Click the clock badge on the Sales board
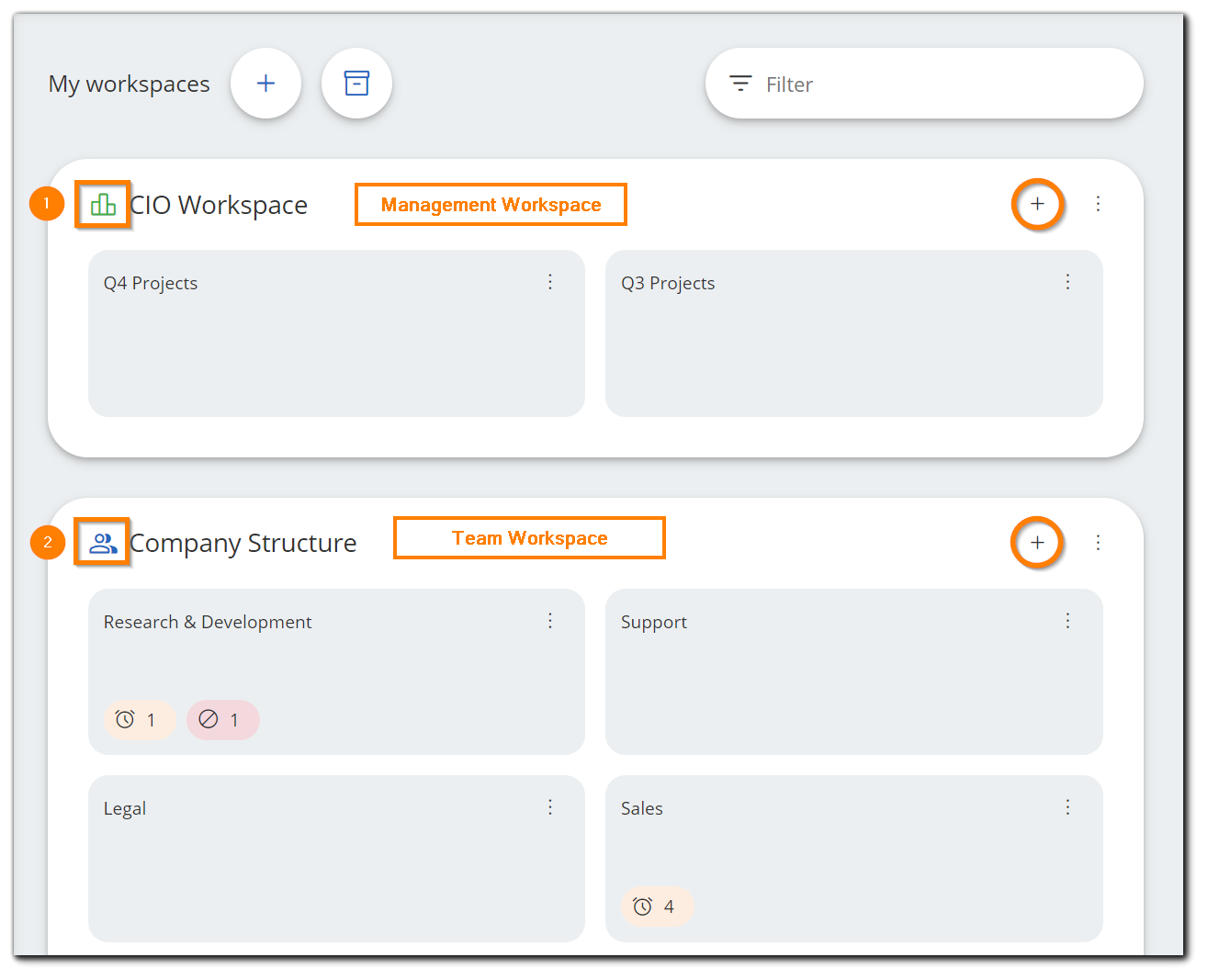Screen dimensions: 1208x980 (657, 907)
